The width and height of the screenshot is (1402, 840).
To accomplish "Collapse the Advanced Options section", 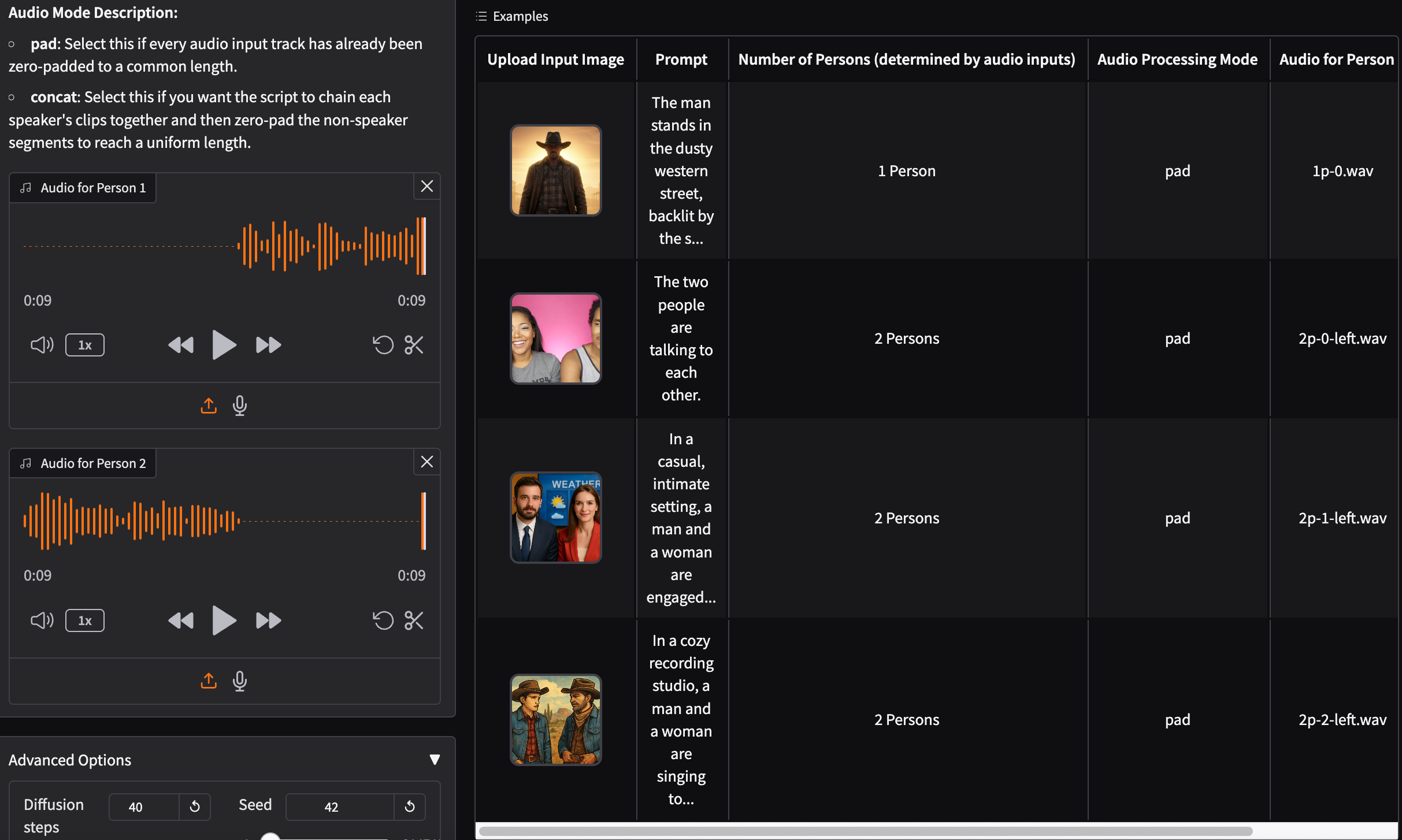I will tap(435, 760).
